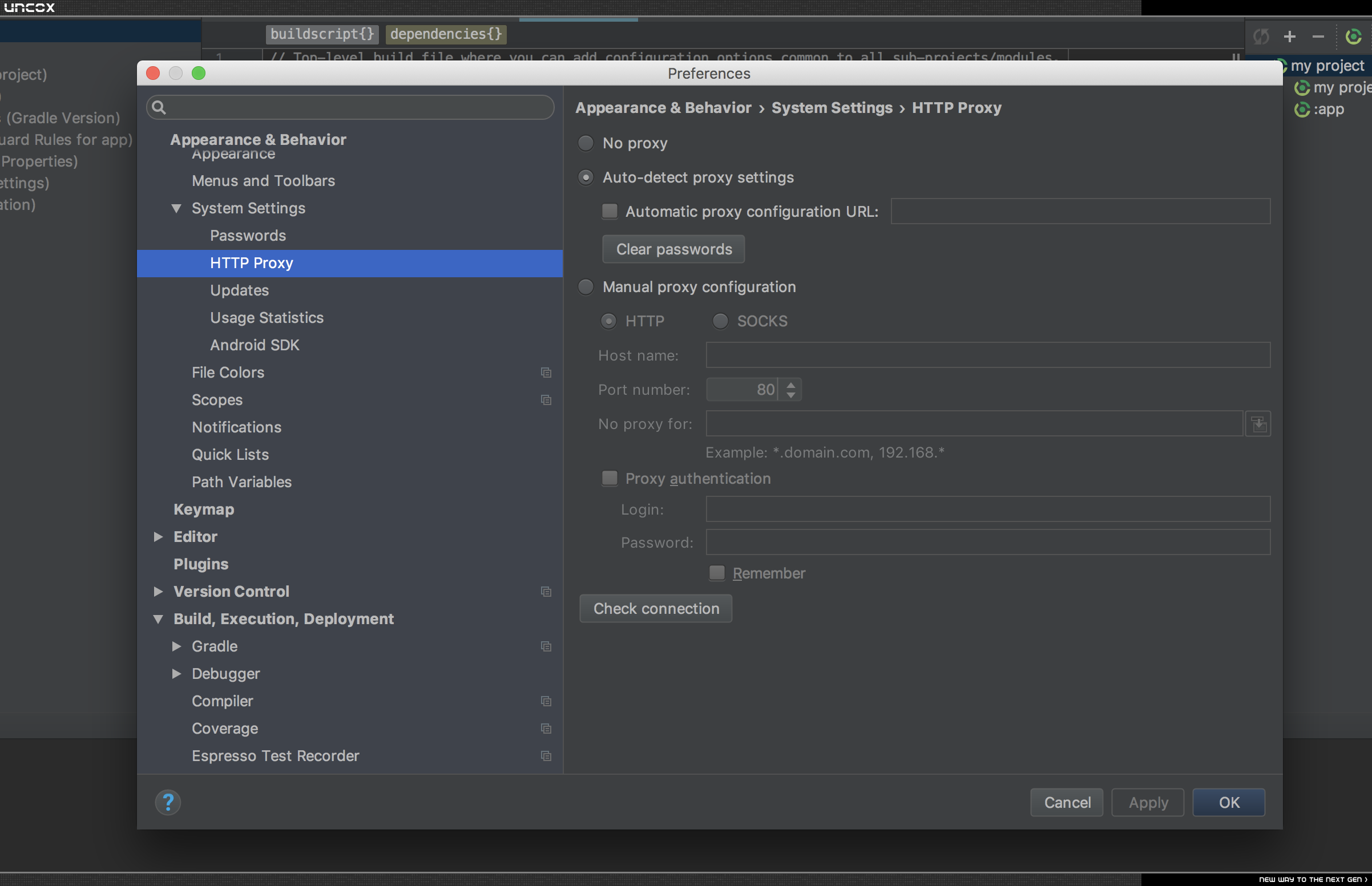Expand the Version Control section arrow
Image resolution: width=1372 pixels, height=886 pixels.
point(158,592)
